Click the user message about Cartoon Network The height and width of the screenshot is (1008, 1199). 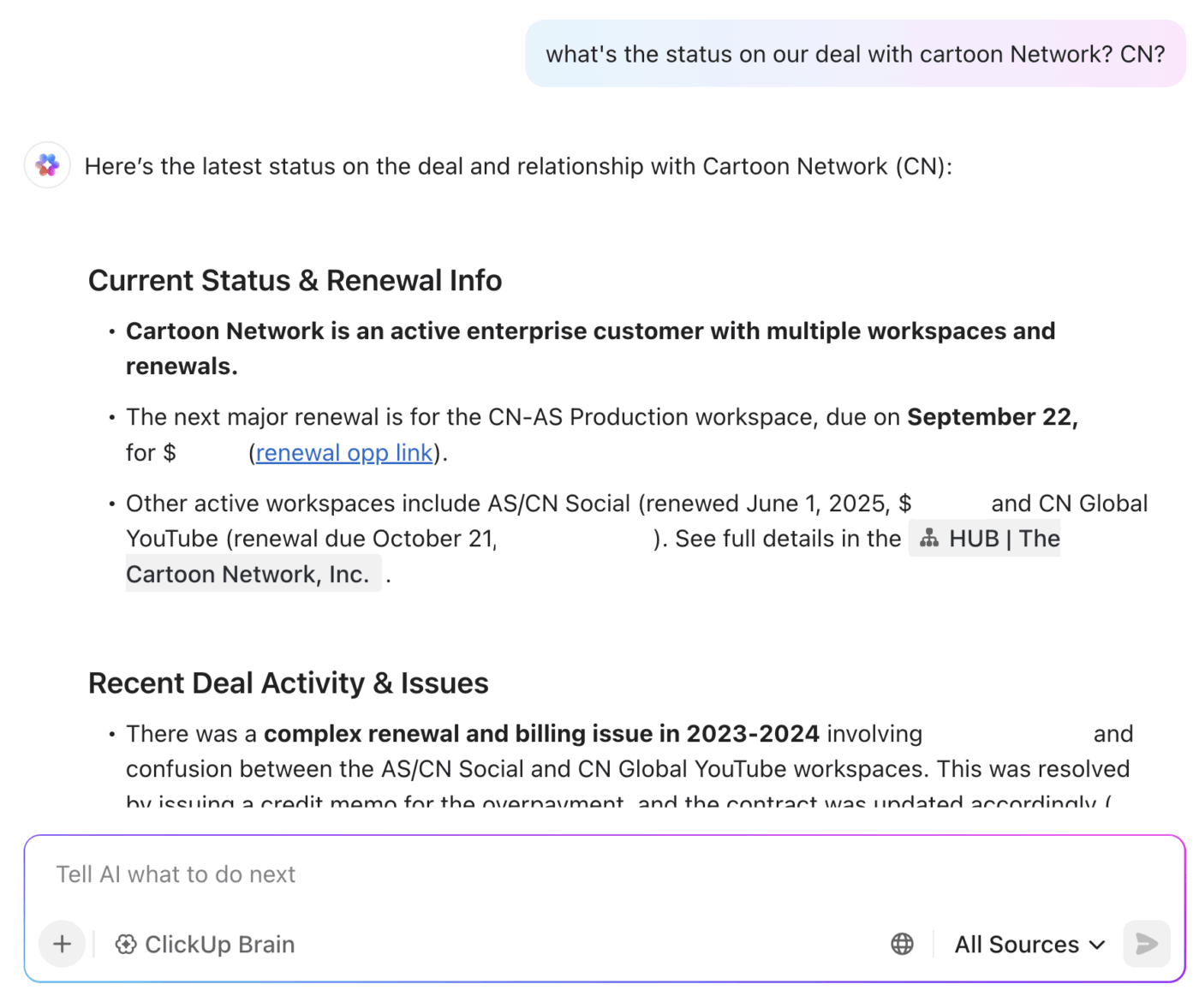[856, 54]
